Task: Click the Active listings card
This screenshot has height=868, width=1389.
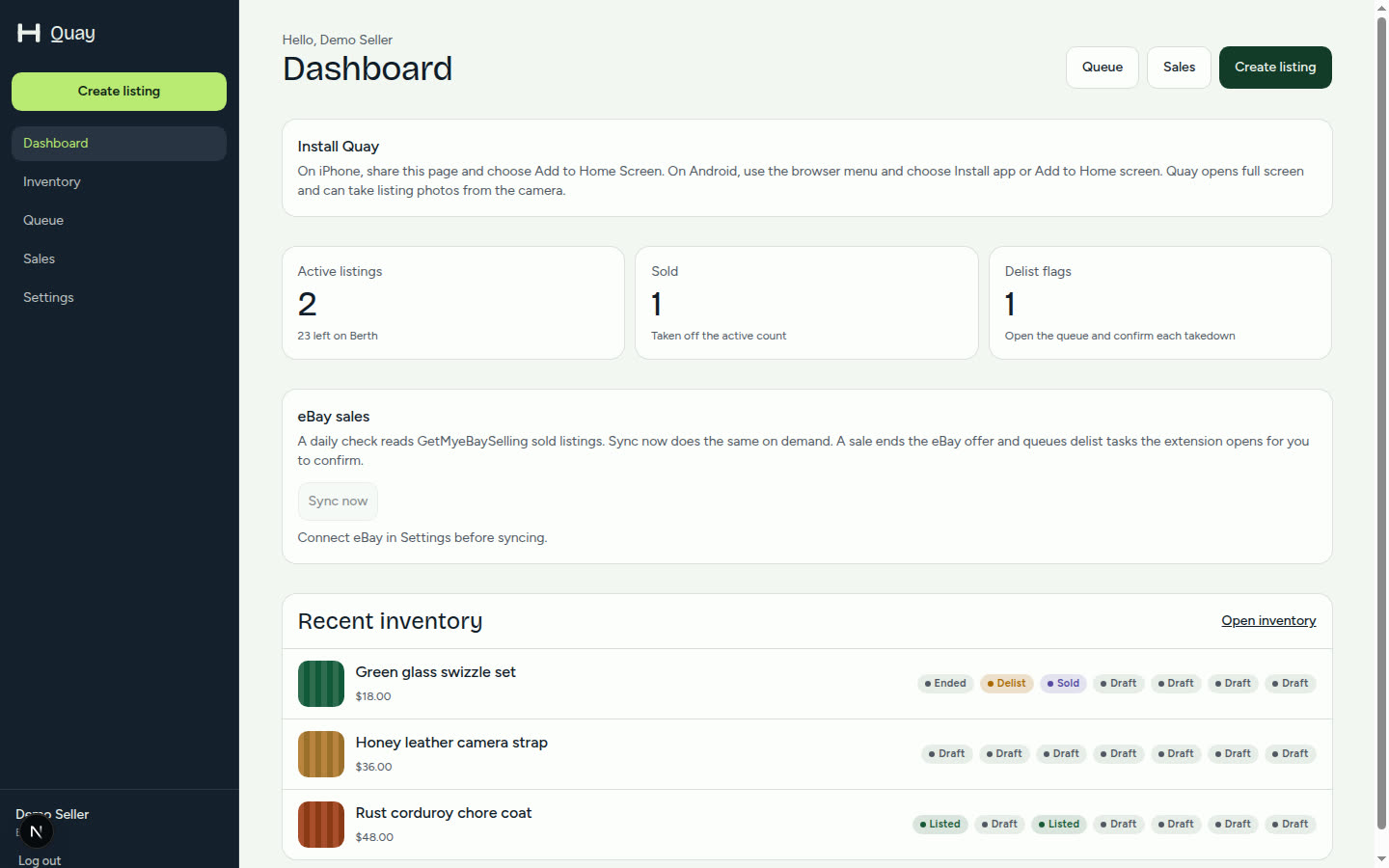Action: click(x=453, y=303)
